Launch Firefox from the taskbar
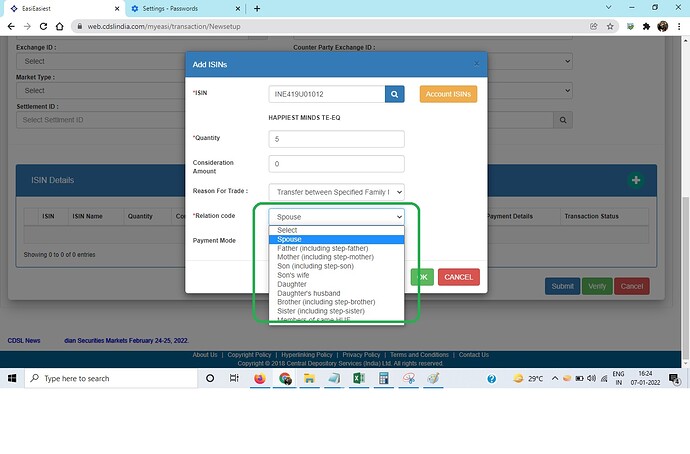Viewport: 690px width, 454px height. pos(260,378)
